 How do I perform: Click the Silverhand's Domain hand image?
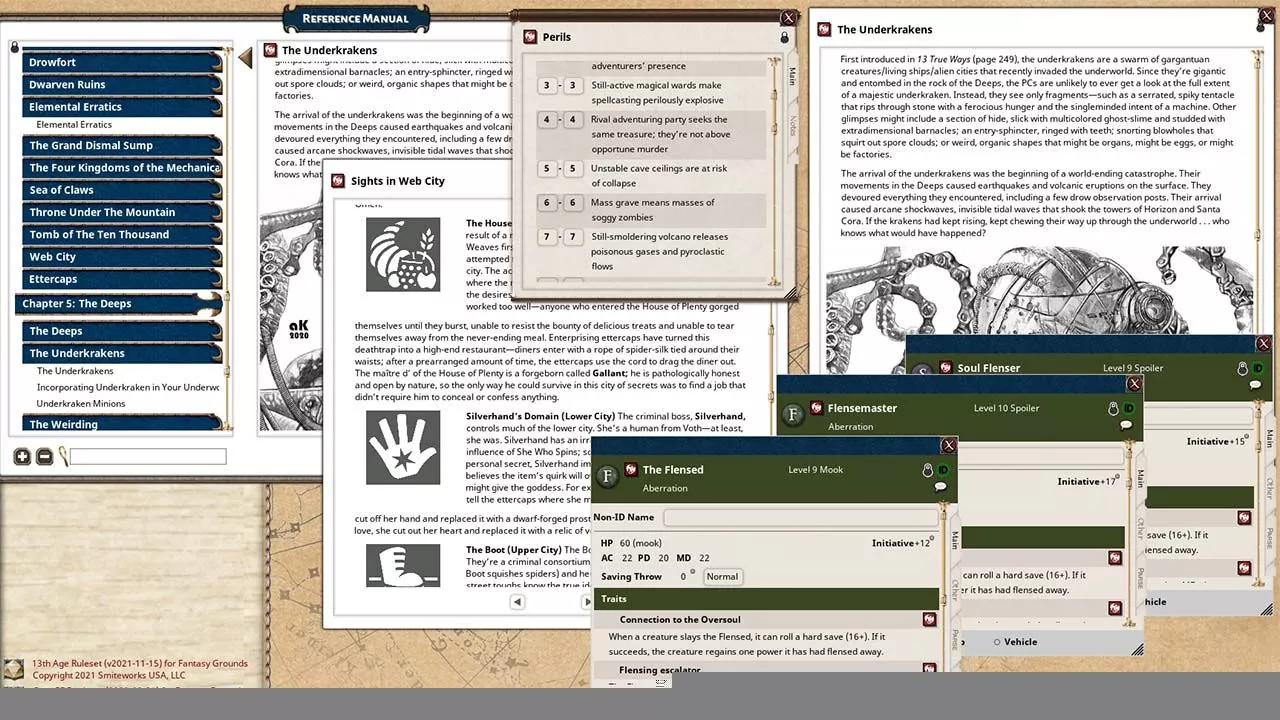(403, 447)
